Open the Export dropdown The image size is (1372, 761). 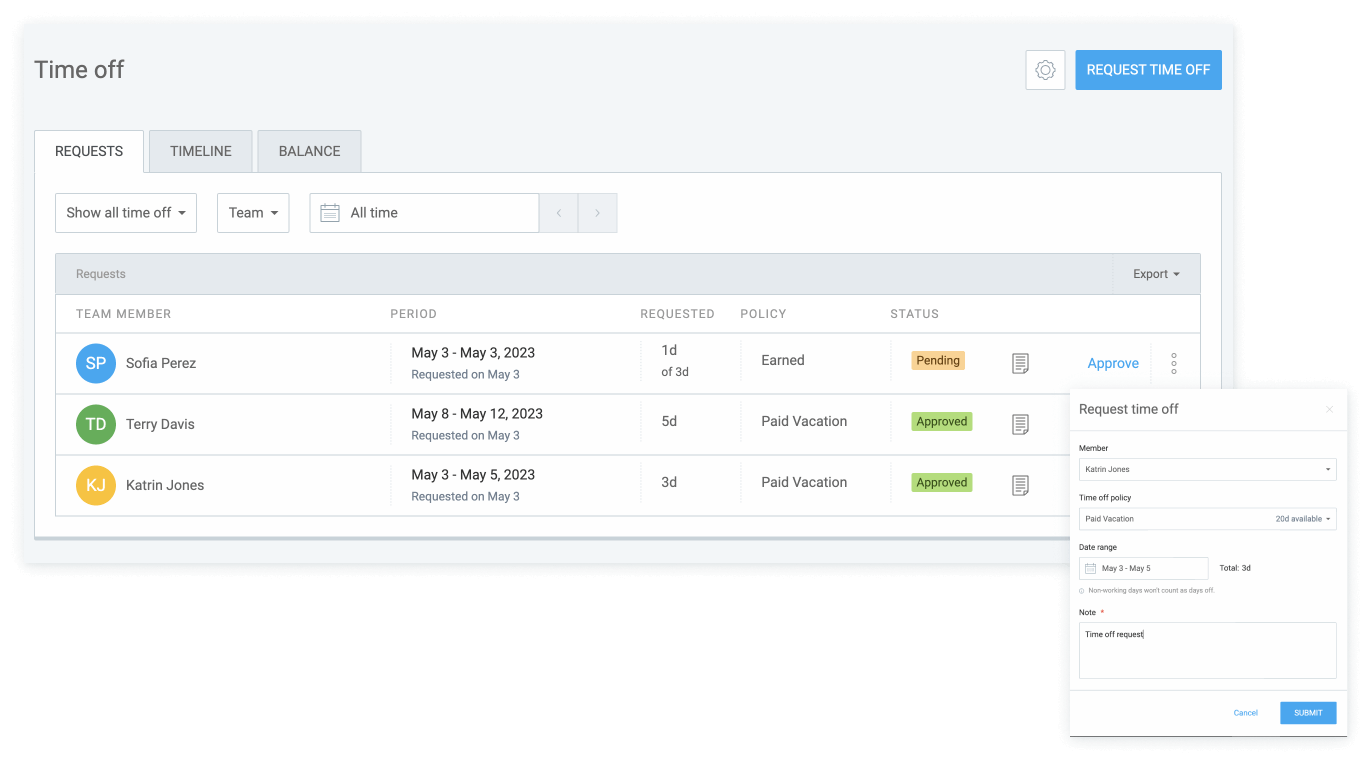tap(1155, 273)
